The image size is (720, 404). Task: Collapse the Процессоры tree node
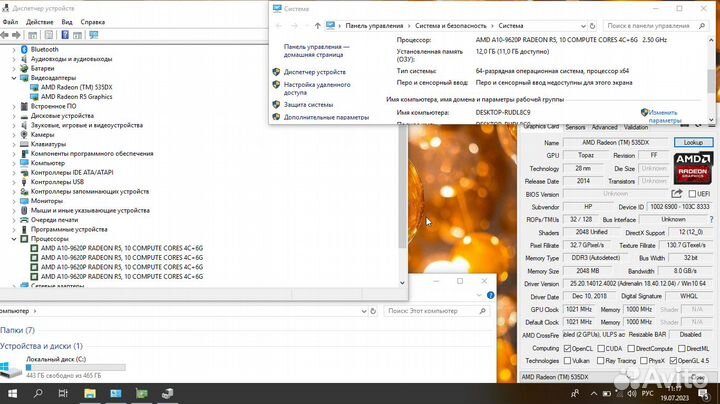(x=14, y=239)
